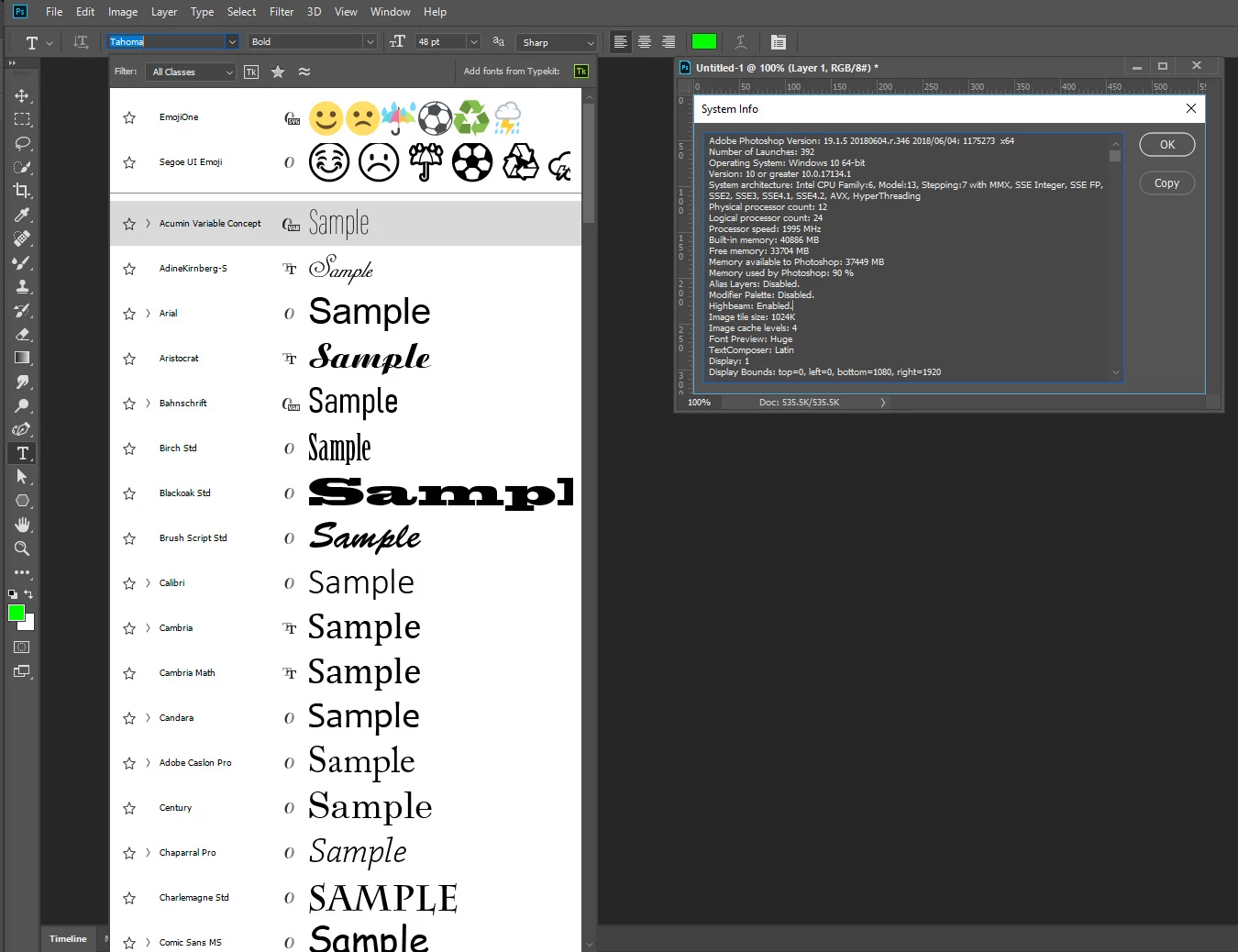The height and width of the screenshot is (952, 1238).
Task: Select the Spot Healing Brush tool
Action: (x=22, y=238)
